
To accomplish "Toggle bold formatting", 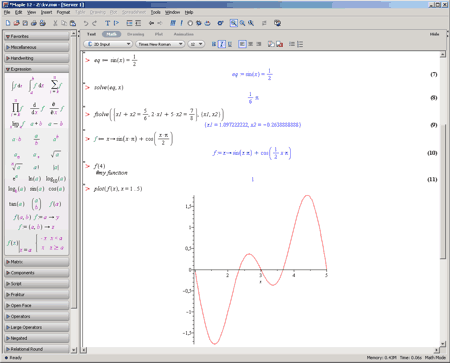I will click(214, 44).
